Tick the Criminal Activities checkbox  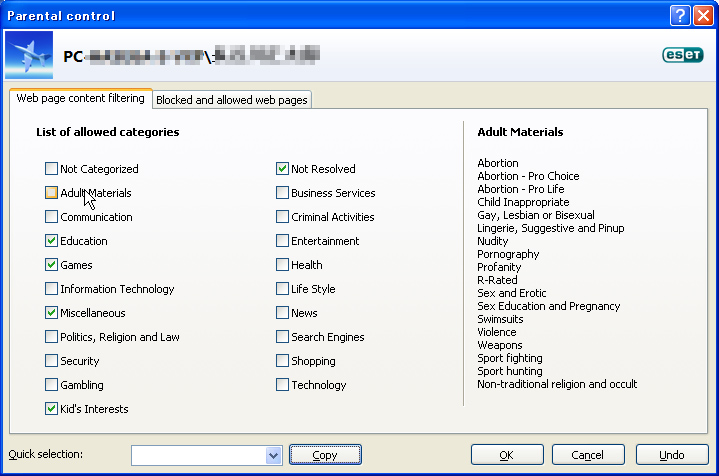click(282, 216)
